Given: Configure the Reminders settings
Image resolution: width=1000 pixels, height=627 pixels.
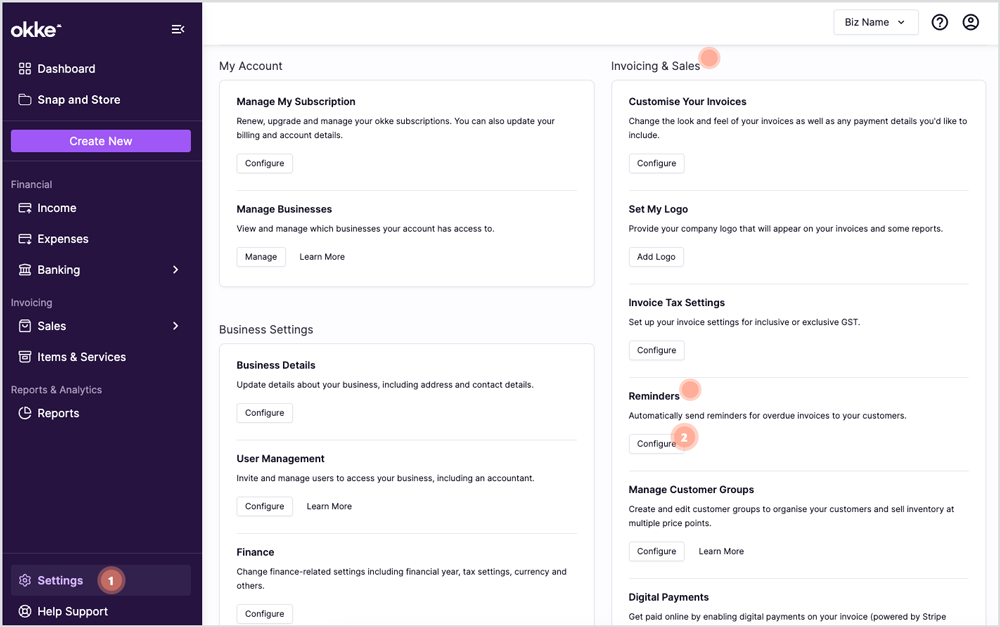Looking at the screenshot, I should [656, 444].
